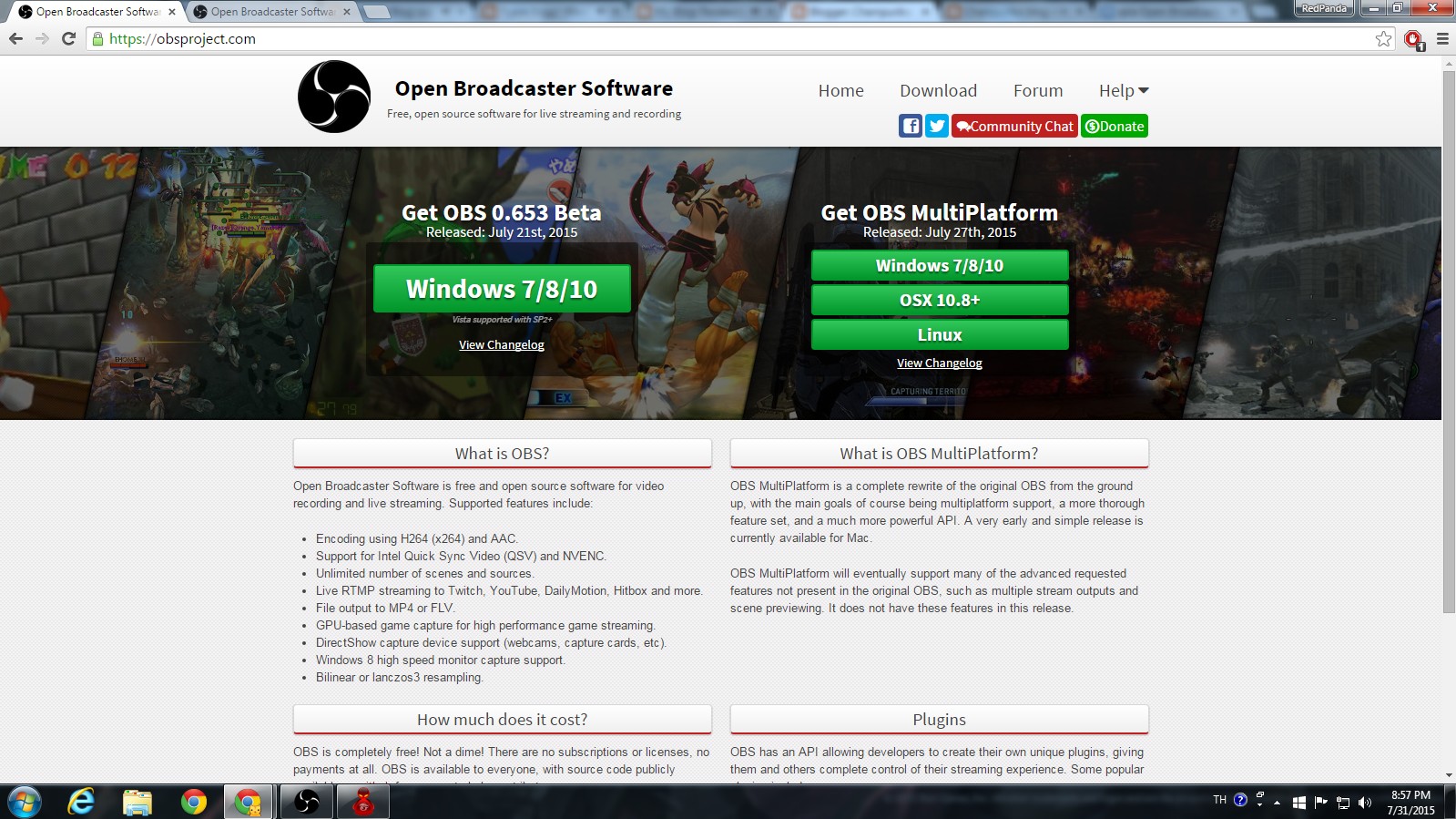Click 'Open Broadcaster Software' site title
This screenshot has width=1456, height=819.
(534, 88)
